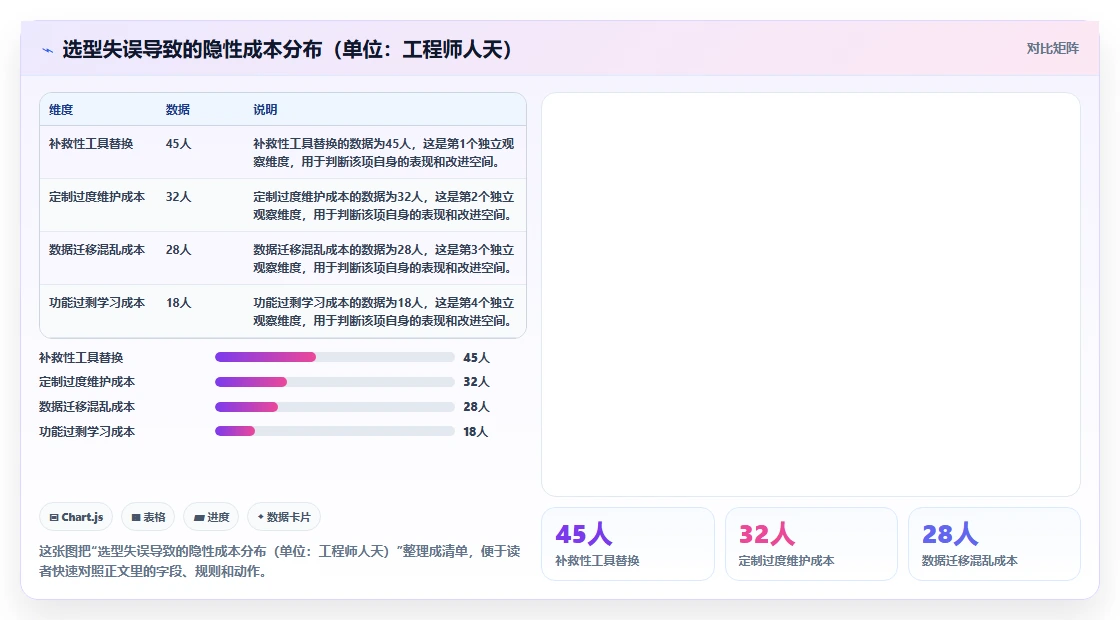Screen dimensions: 1120x620
Task: Click the 数据 column header
Action: 178,110
